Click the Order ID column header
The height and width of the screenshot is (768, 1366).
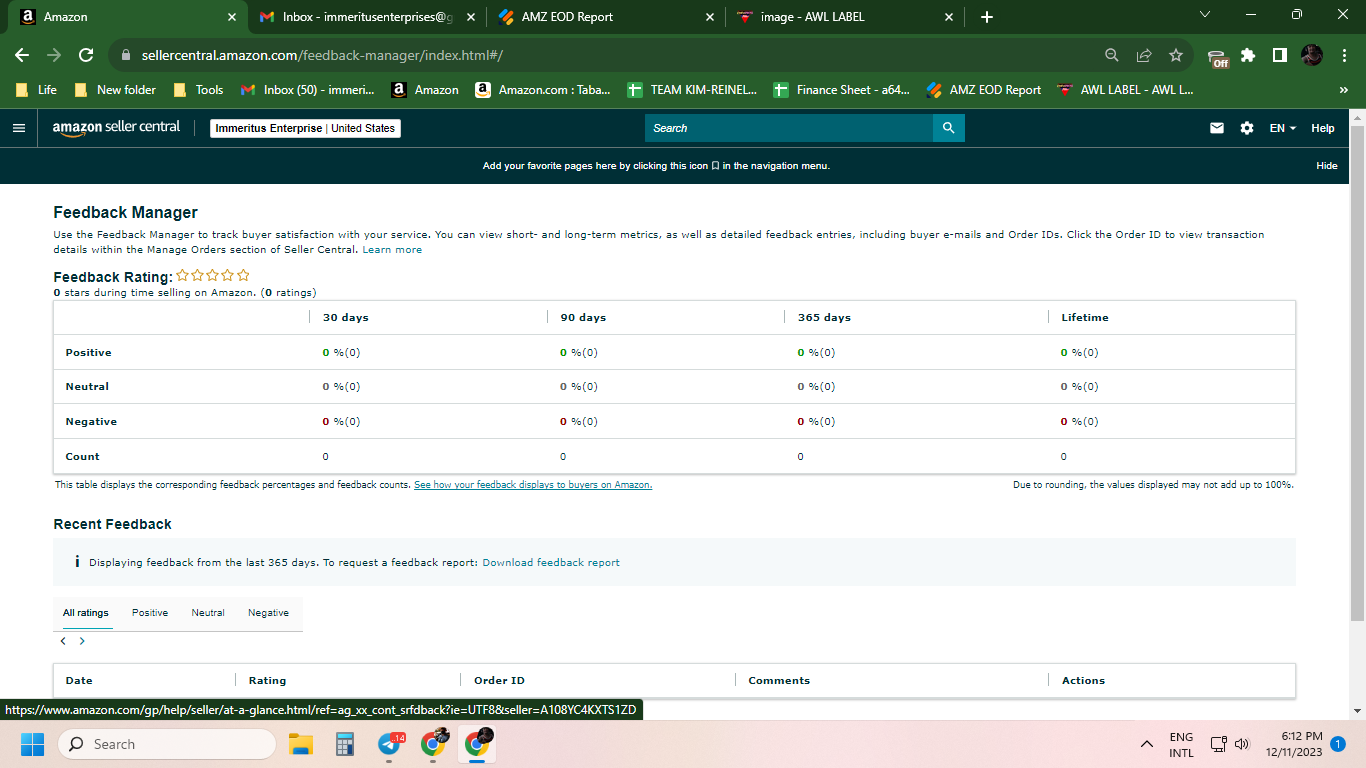(x=499, y=681)
